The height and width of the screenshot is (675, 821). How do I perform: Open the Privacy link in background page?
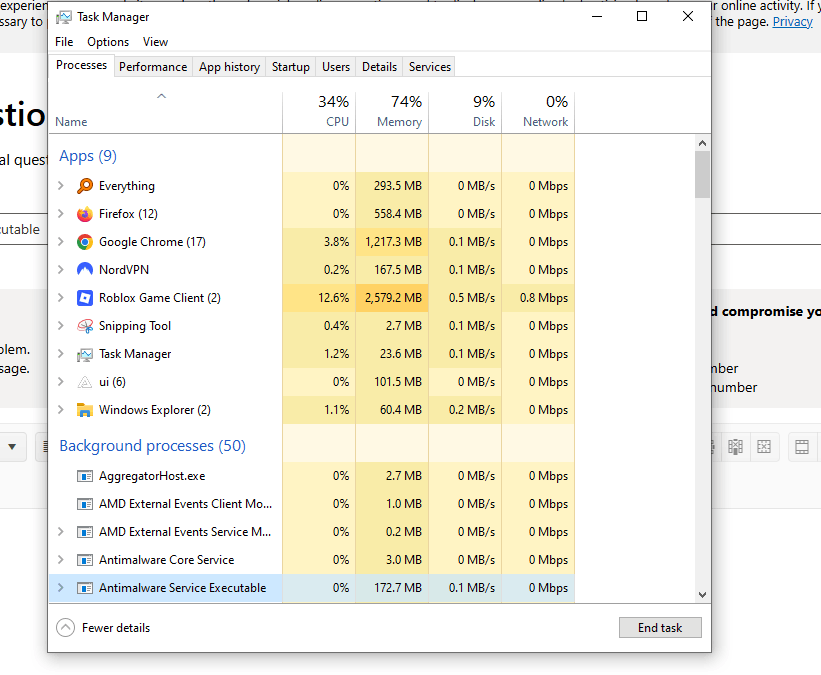coord(792,21)
